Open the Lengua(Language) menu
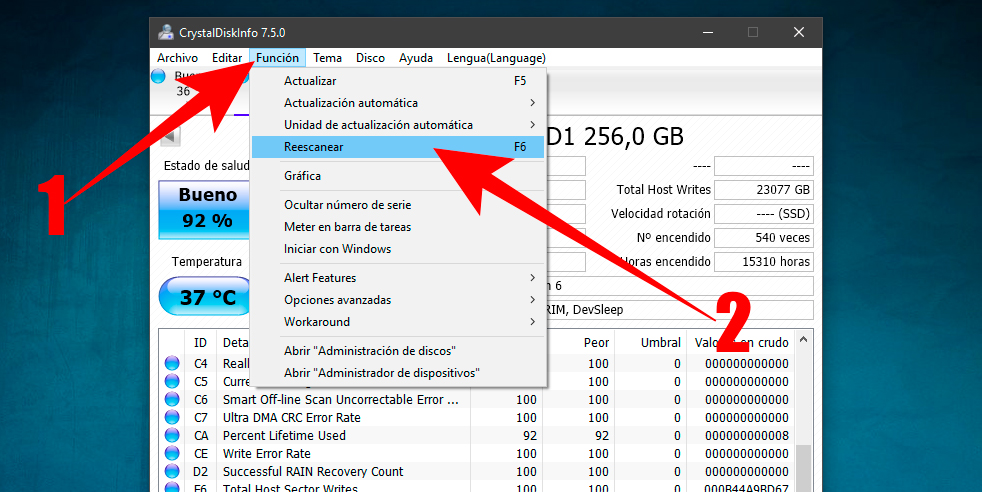This screenshot has height=492, width=982. coord(496,58)
